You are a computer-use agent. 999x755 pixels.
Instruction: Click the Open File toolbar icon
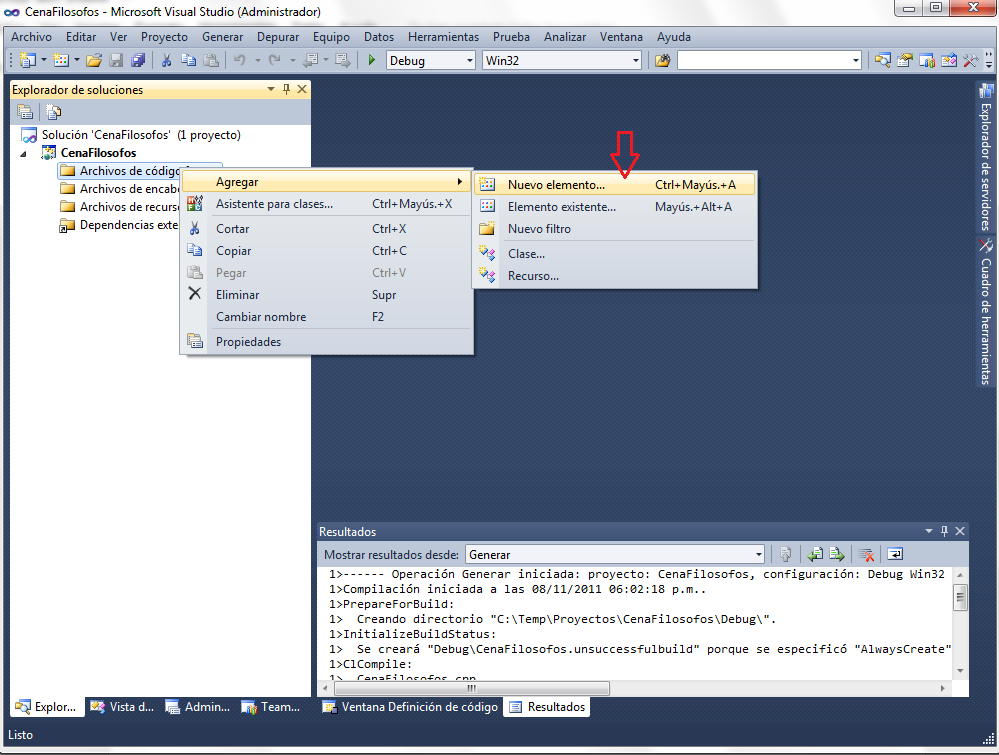click(x=93, y=61)
